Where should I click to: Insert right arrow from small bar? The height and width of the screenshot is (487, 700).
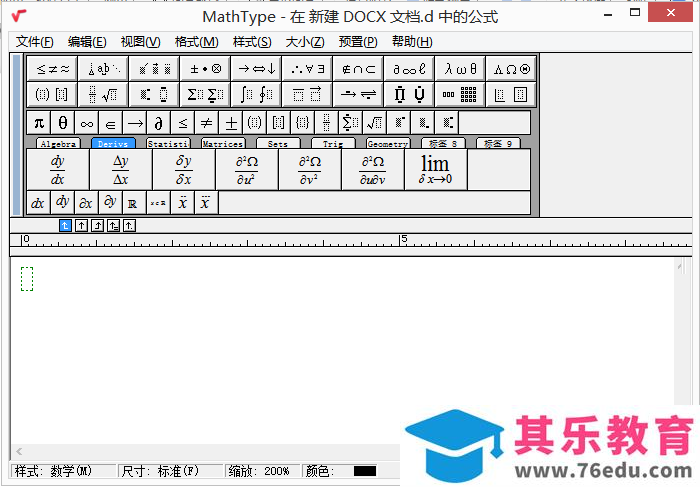coord(135,123)
